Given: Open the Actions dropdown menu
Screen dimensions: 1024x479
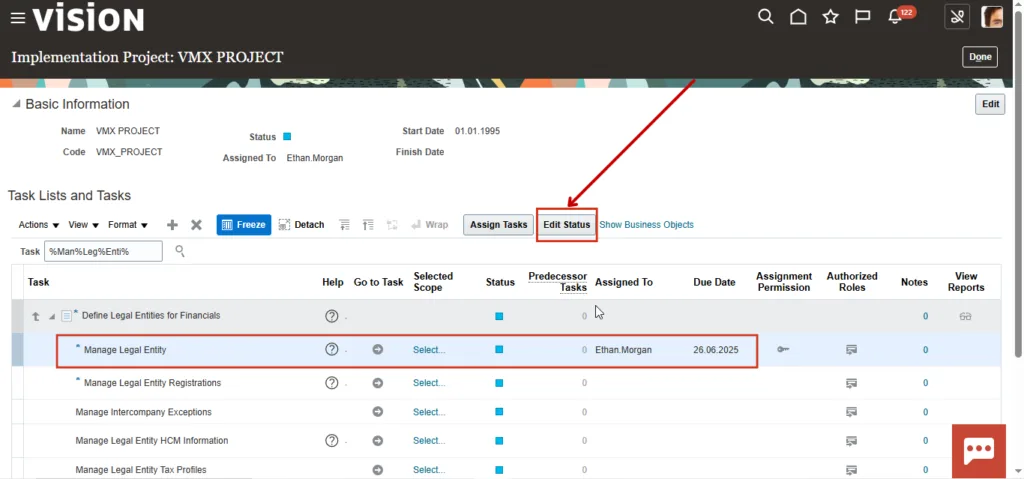Looking at the screenshot, I should pyautogui.click(x=39, y=225).
